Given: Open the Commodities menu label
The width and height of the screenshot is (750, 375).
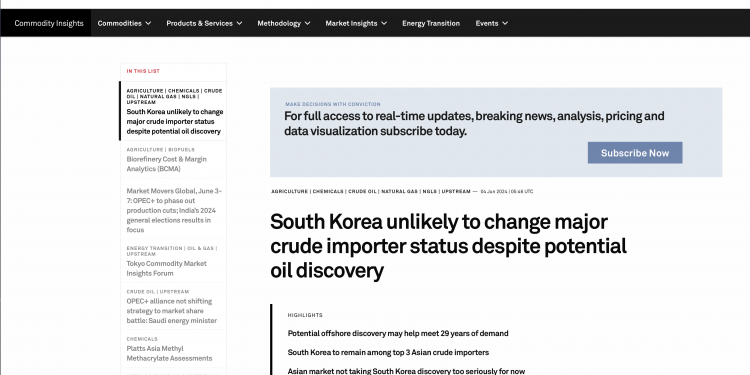Looking at the screenshot, I should 120,23.
